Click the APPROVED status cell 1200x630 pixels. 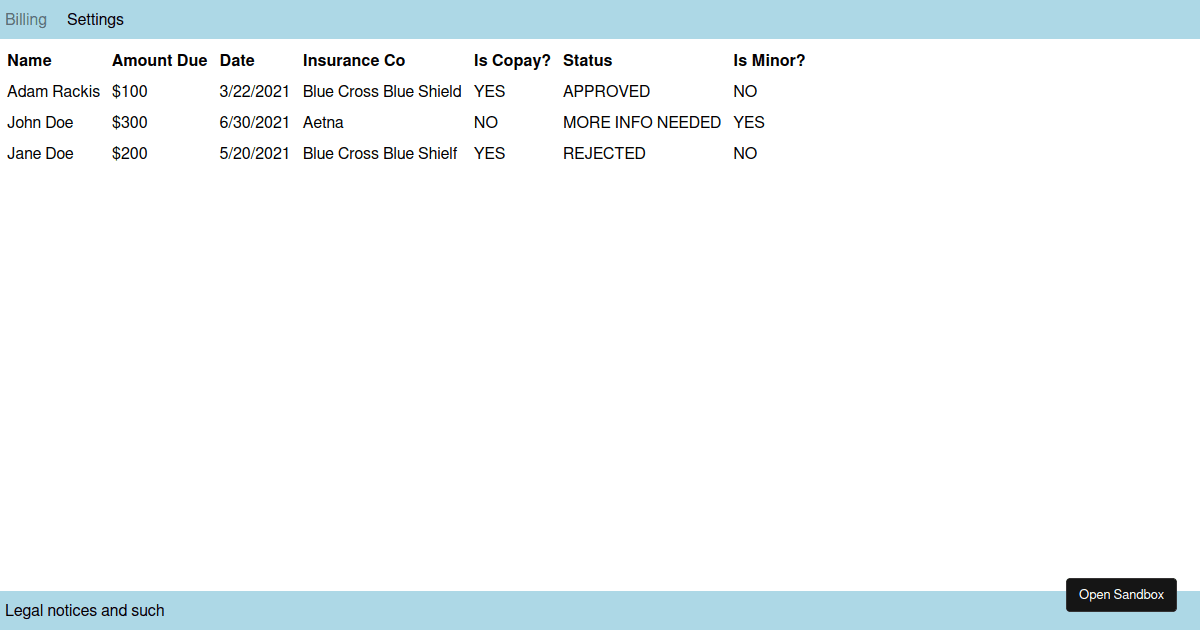[606, 92]
